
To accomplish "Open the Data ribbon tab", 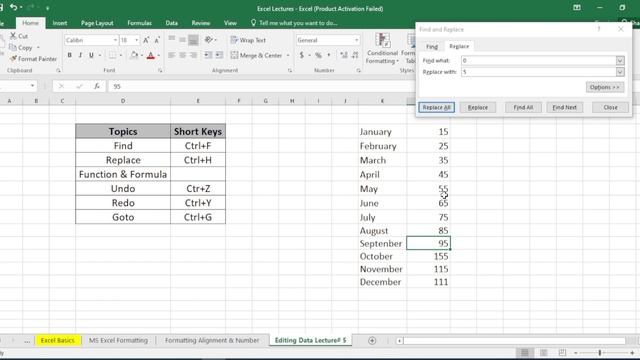I will pos(171,23).
